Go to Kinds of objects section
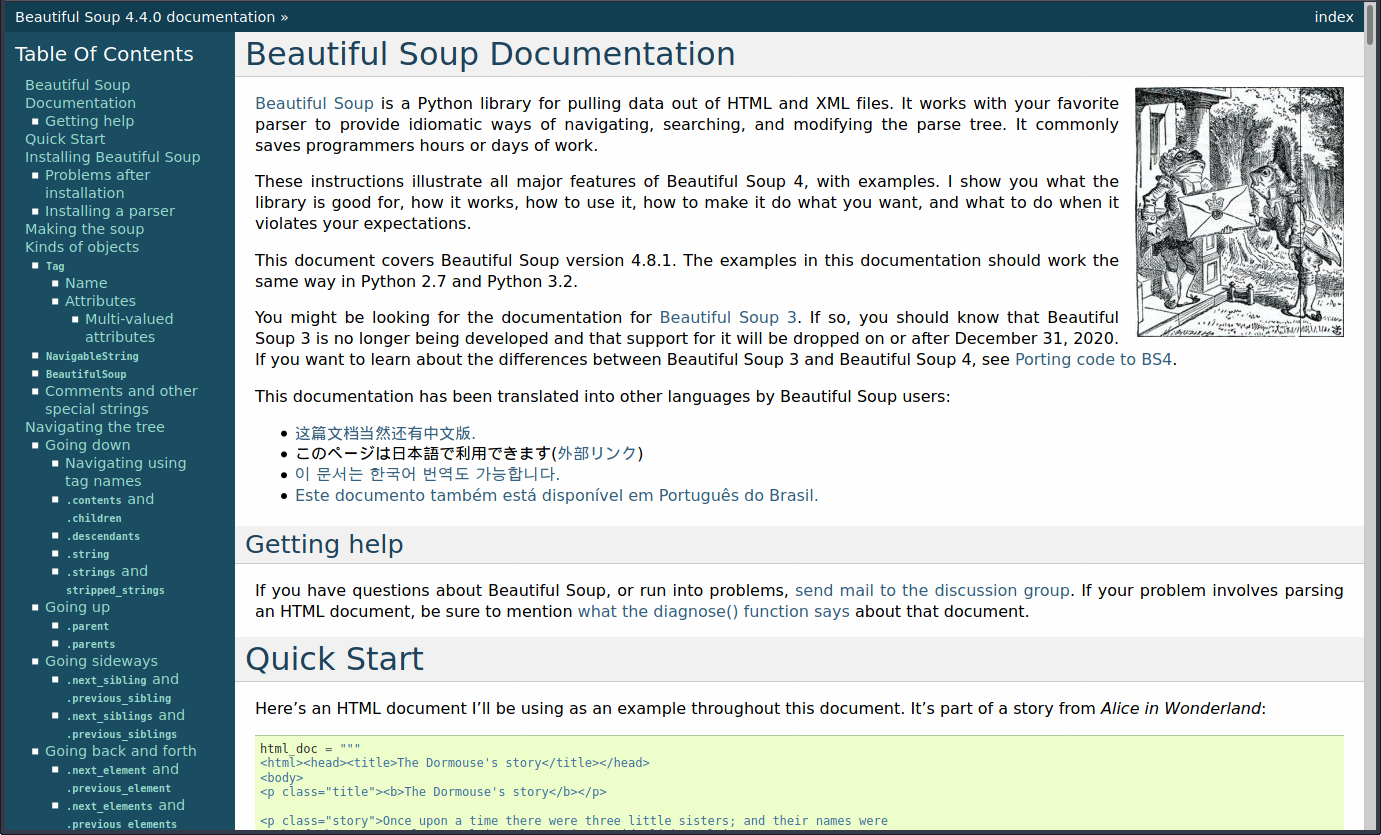The width and height of the screenshot is (1381, 835). pyautogui.click(x=82, y=247)
